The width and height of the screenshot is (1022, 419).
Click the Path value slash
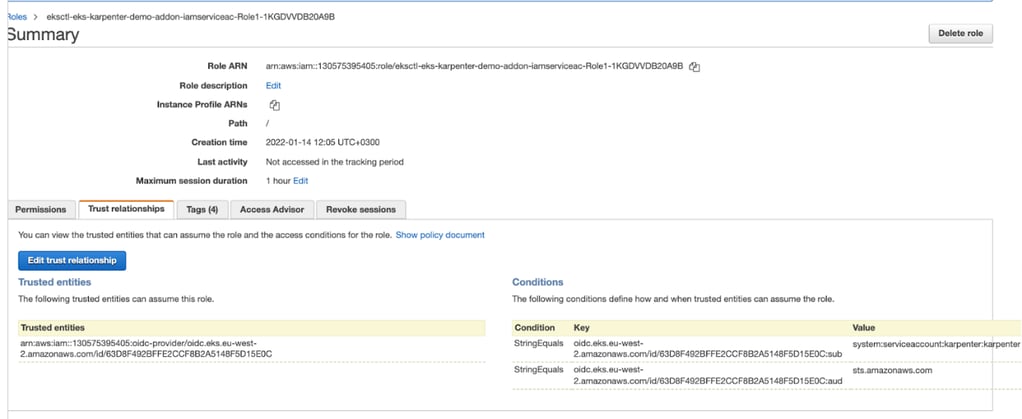click(x=267, y=124)
